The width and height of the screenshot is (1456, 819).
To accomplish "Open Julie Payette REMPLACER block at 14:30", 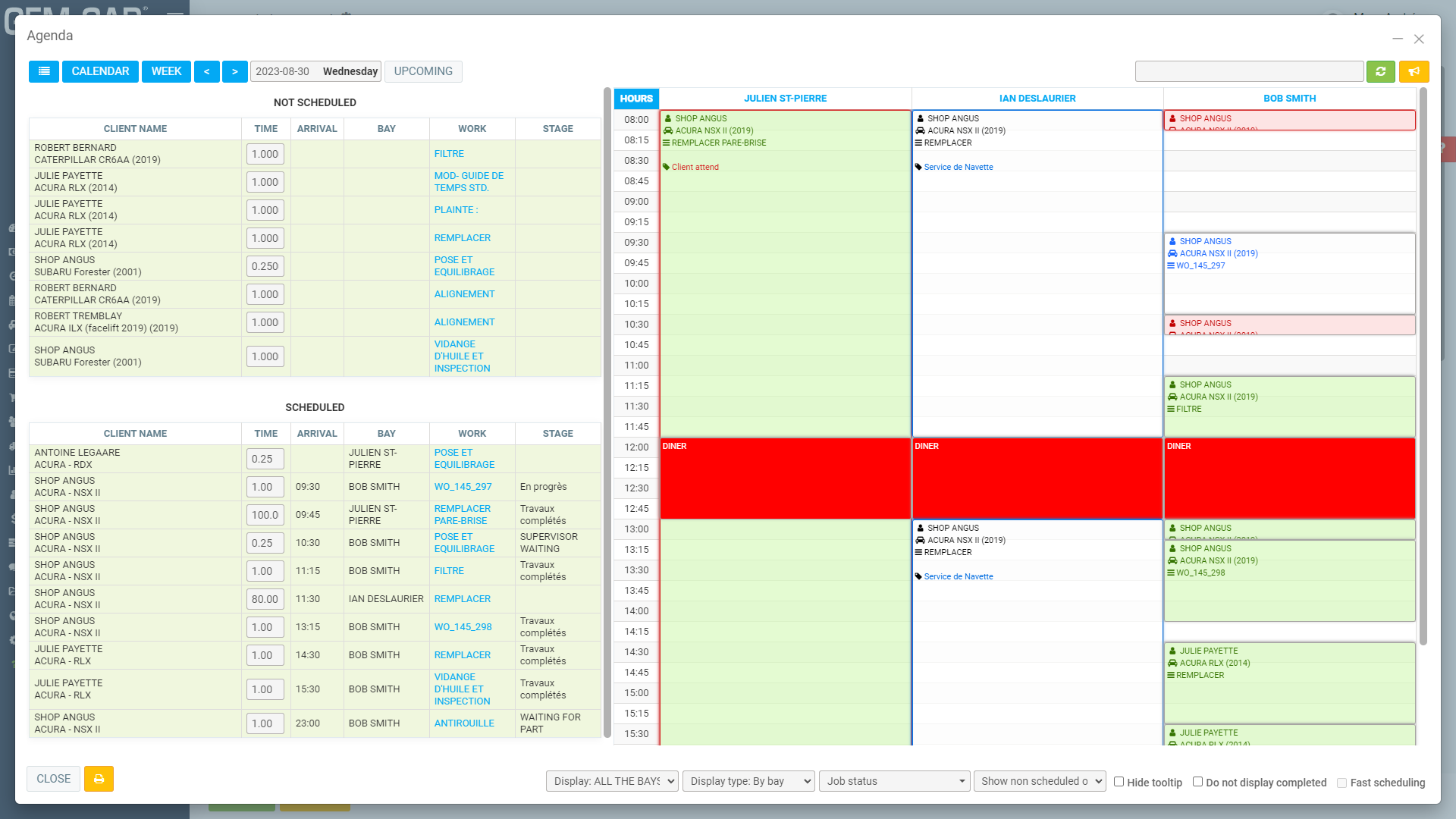I will 1289,682.
